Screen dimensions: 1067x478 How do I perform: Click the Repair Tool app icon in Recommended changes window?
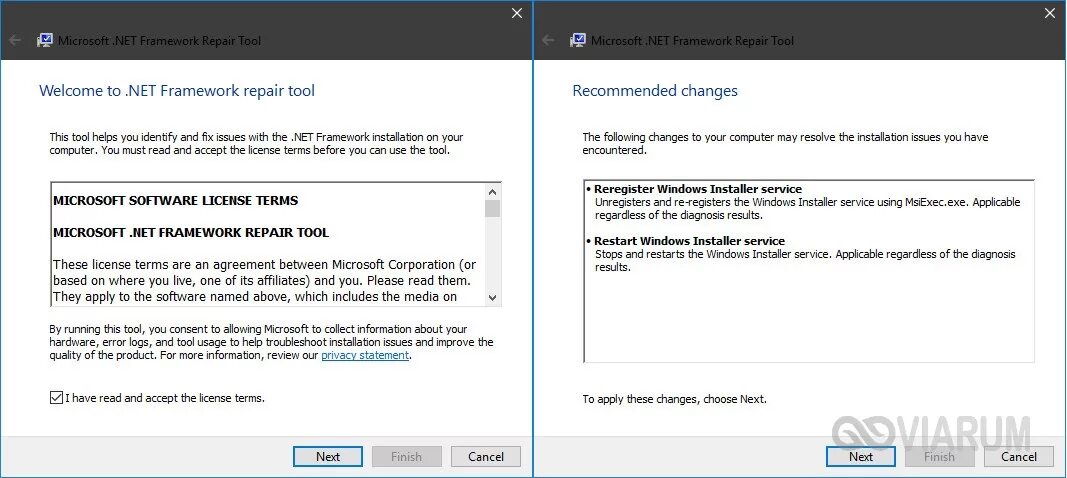click(x=578, y=40)
